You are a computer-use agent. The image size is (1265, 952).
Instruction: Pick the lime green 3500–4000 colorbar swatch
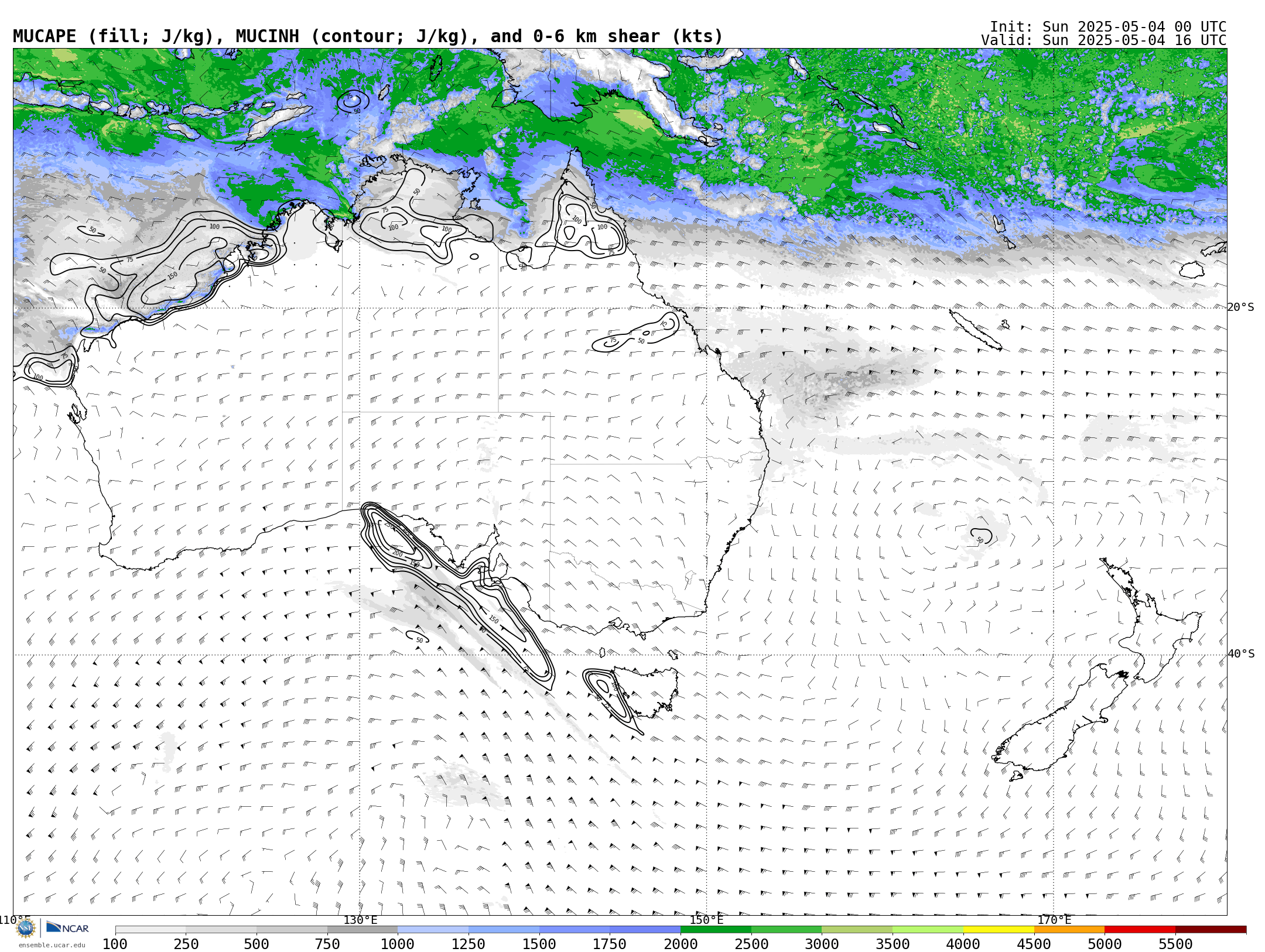(x=928, y=930)
